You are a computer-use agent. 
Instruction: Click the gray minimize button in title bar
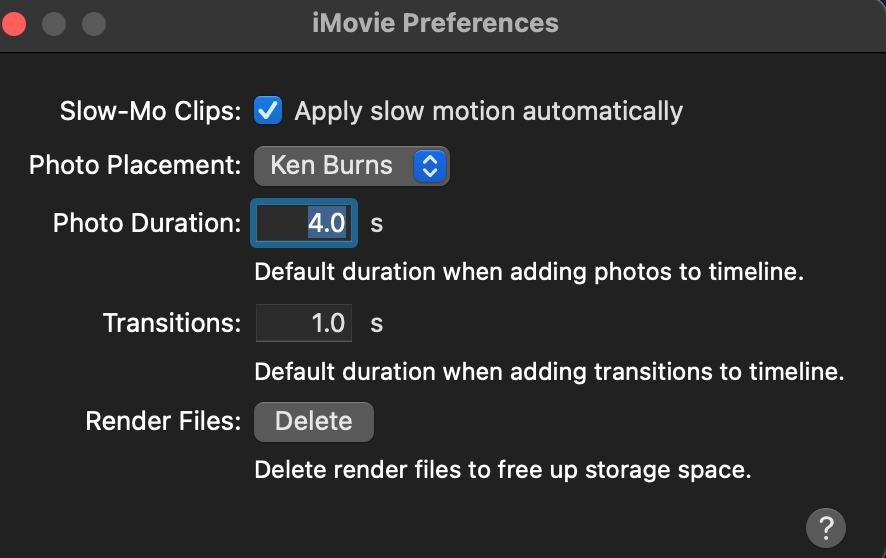[53, 23]
